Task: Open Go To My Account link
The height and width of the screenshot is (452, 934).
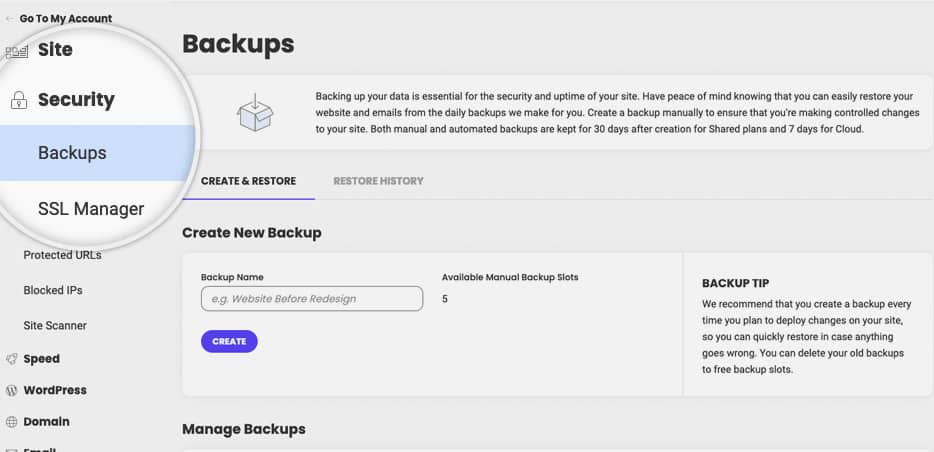Action: (x=66, y=19)
